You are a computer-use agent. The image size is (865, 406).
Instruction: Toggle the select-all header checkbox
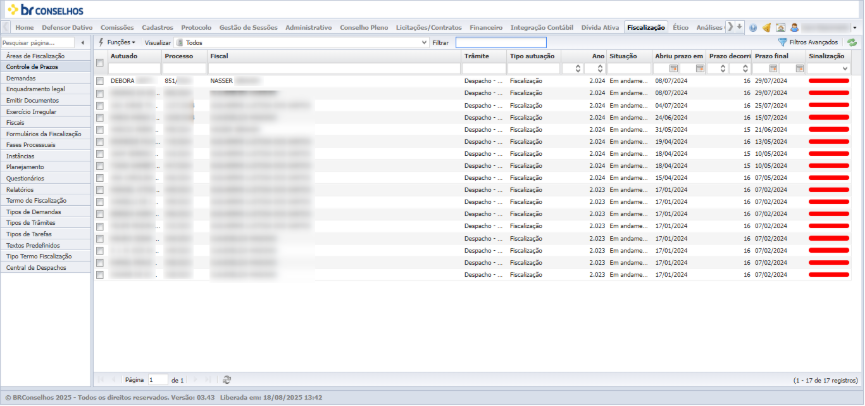(x=100, y=63)
